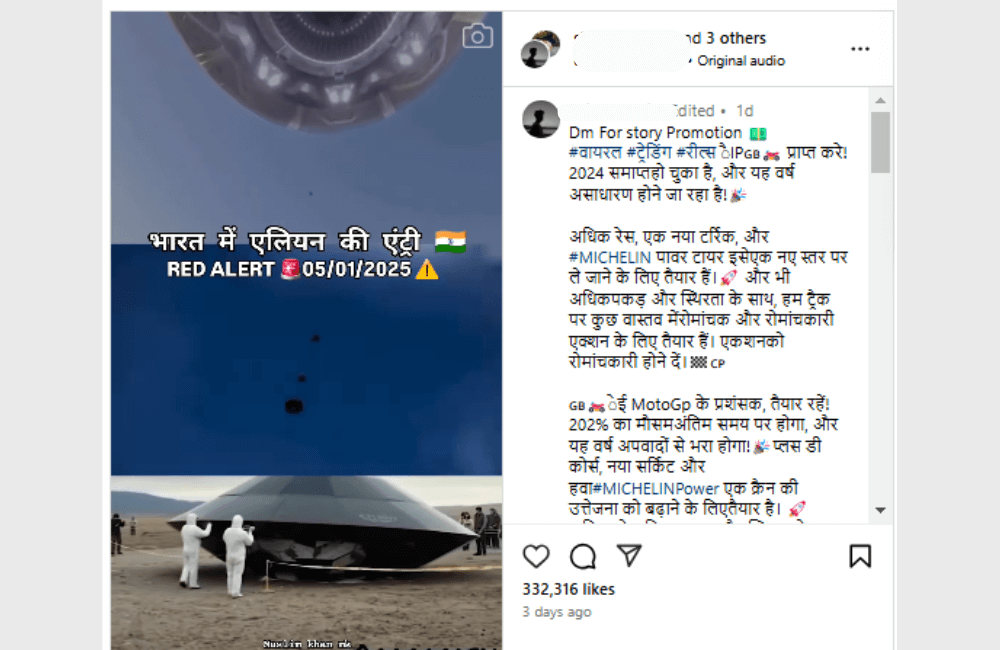
Task: Open the three-dot more options menu
Action: 860,49
